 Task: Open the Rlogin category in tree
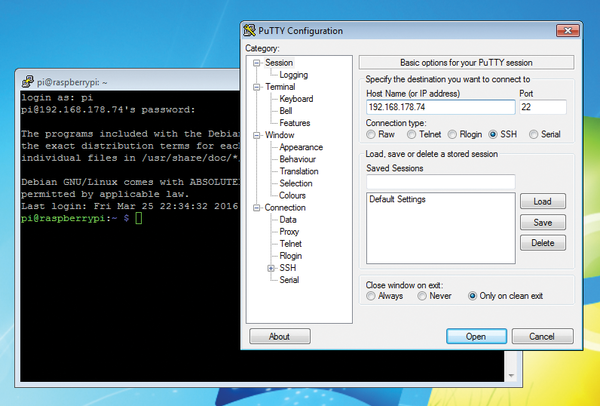290,256
